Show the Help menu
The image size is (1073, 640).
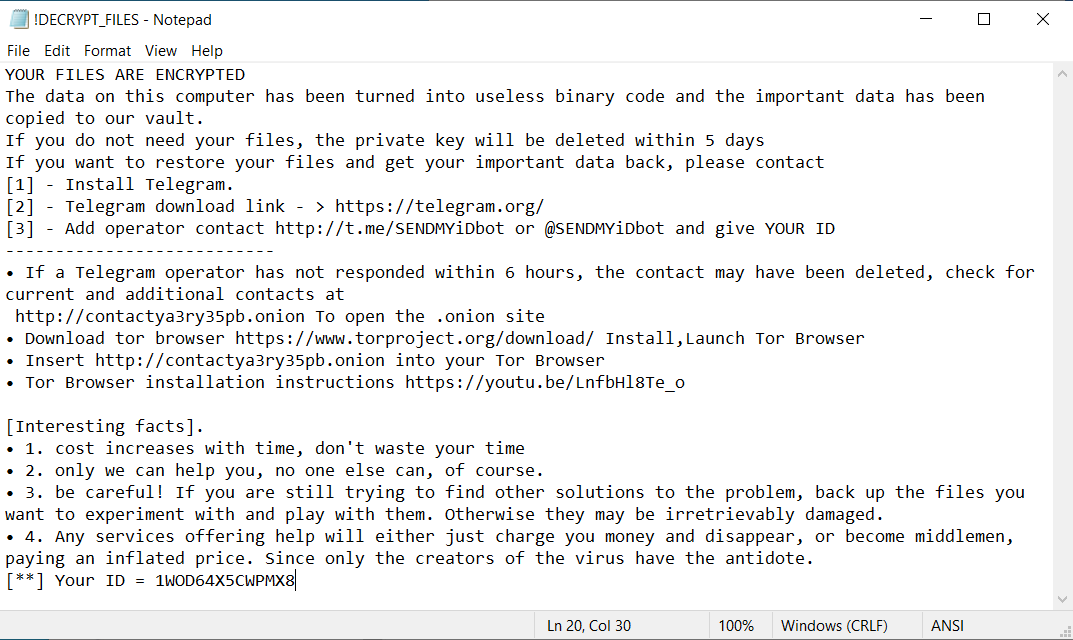pos(207,51)
